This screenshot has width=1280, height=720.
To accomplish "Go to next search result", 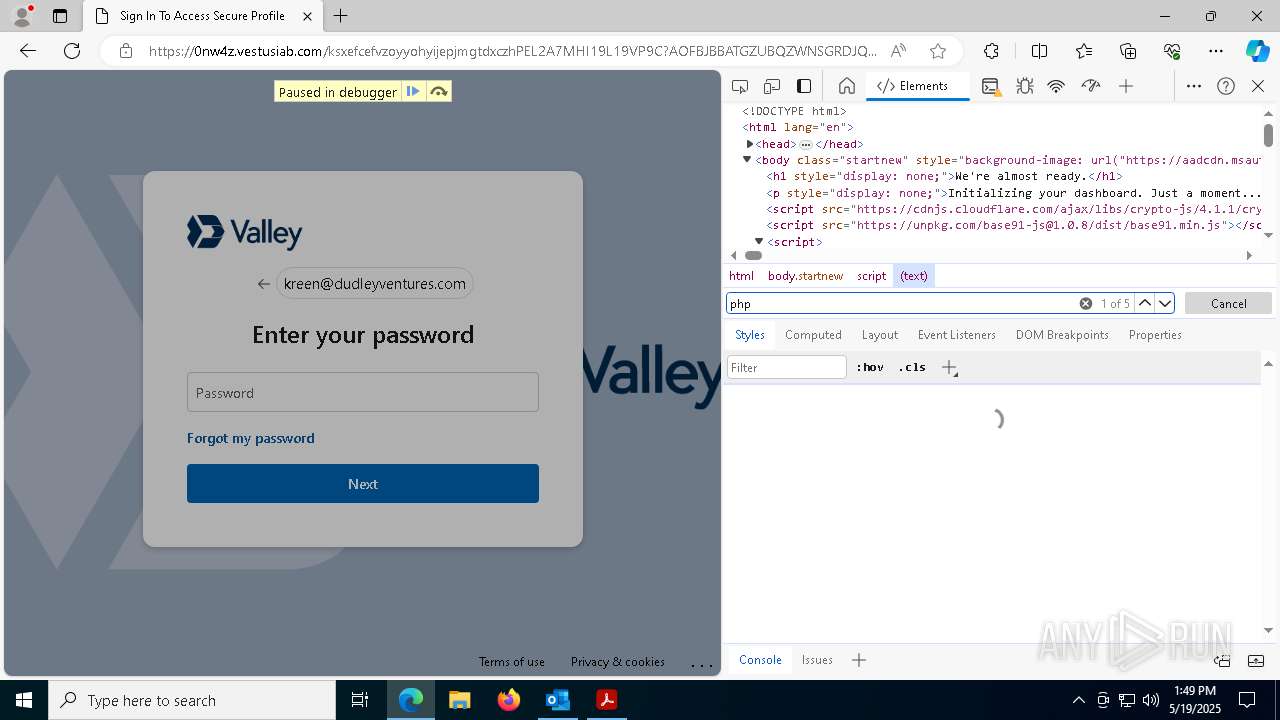I will (x=1165, y=303).
